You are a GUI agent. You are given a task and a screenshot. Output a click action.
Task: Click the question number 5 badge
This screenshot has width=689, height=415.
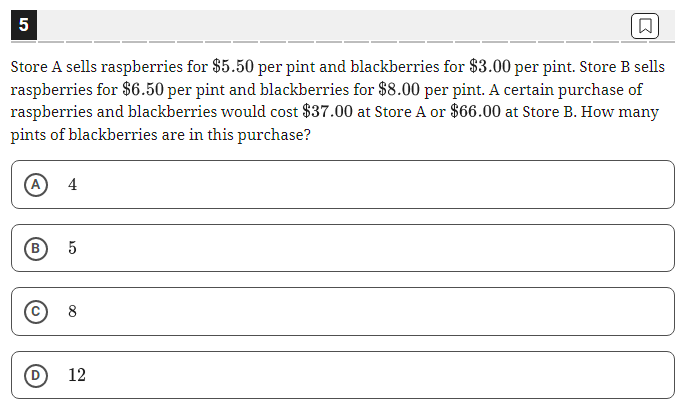[24, 25]
